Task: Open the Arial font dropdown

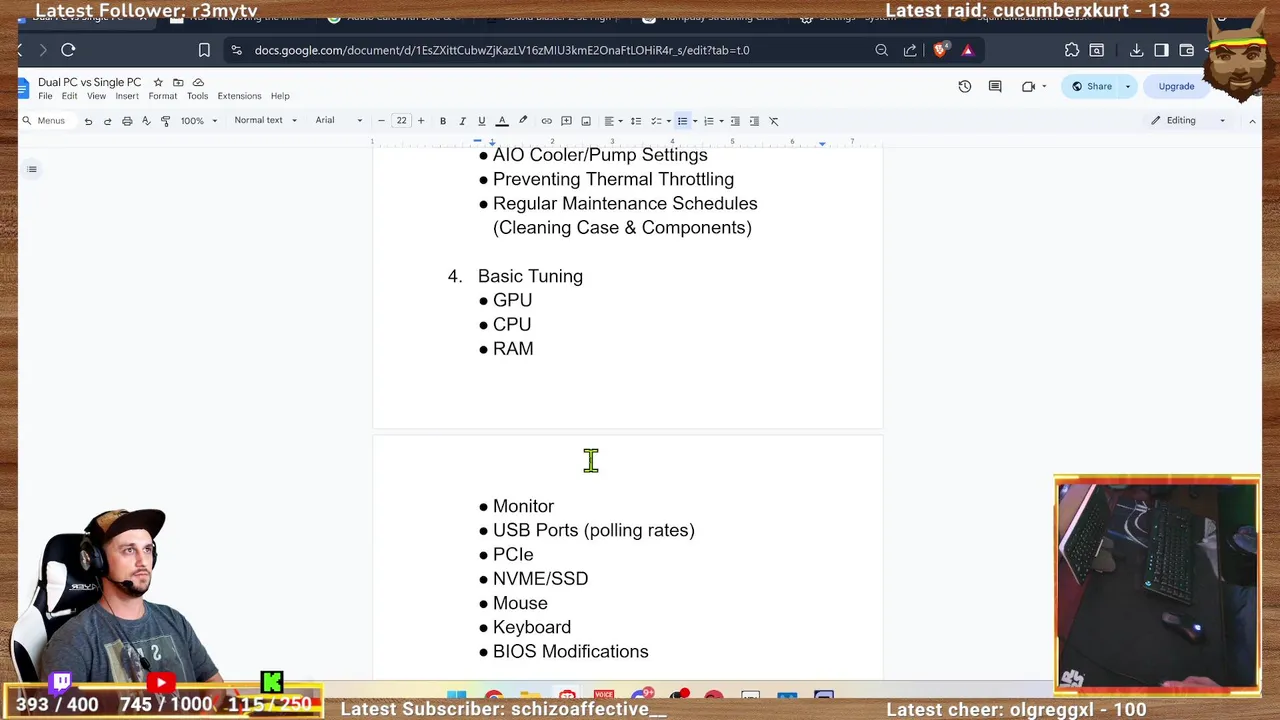Action: pyautogui.click(x=339, y=120)
